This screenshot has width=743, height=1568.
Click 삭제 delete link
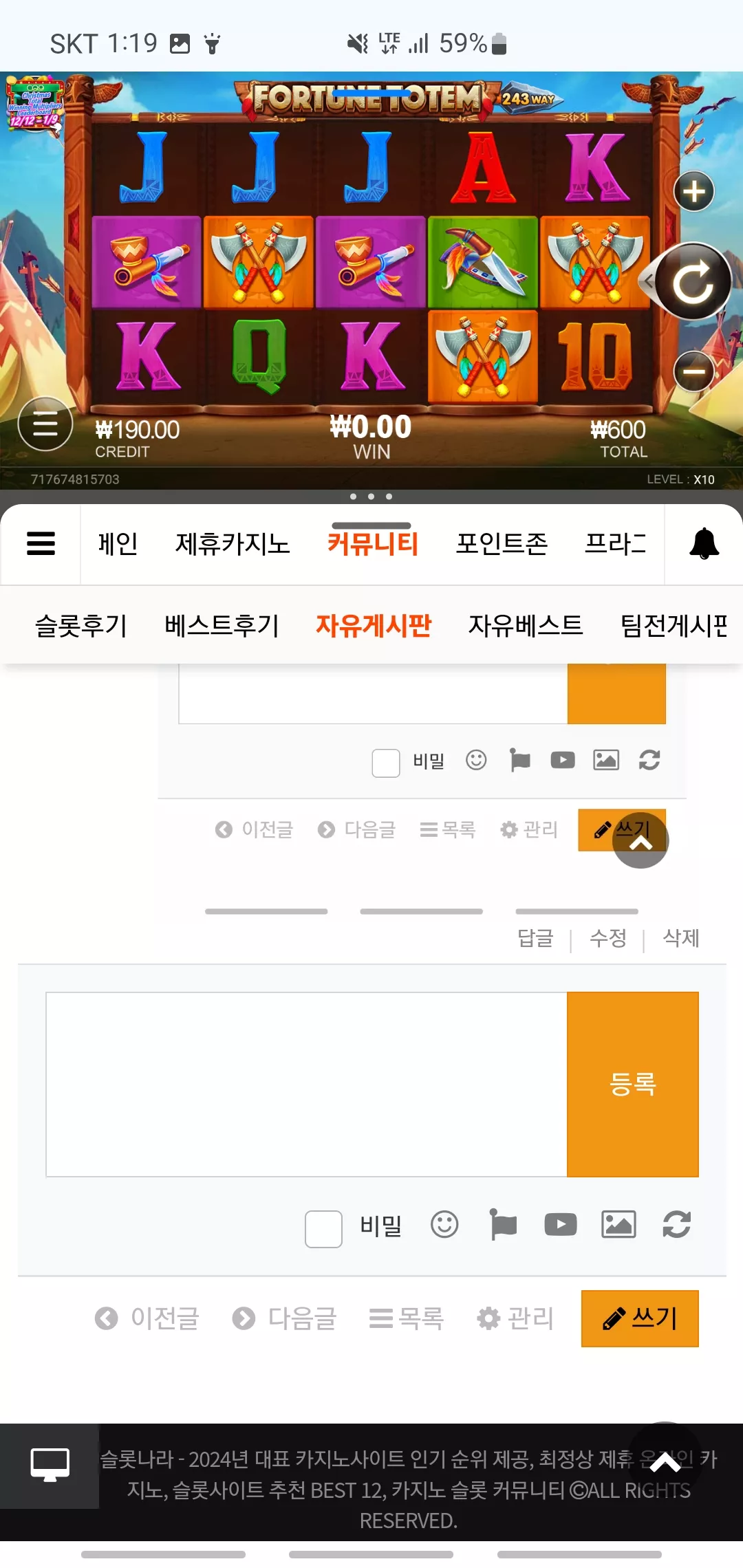pos(681,938)
